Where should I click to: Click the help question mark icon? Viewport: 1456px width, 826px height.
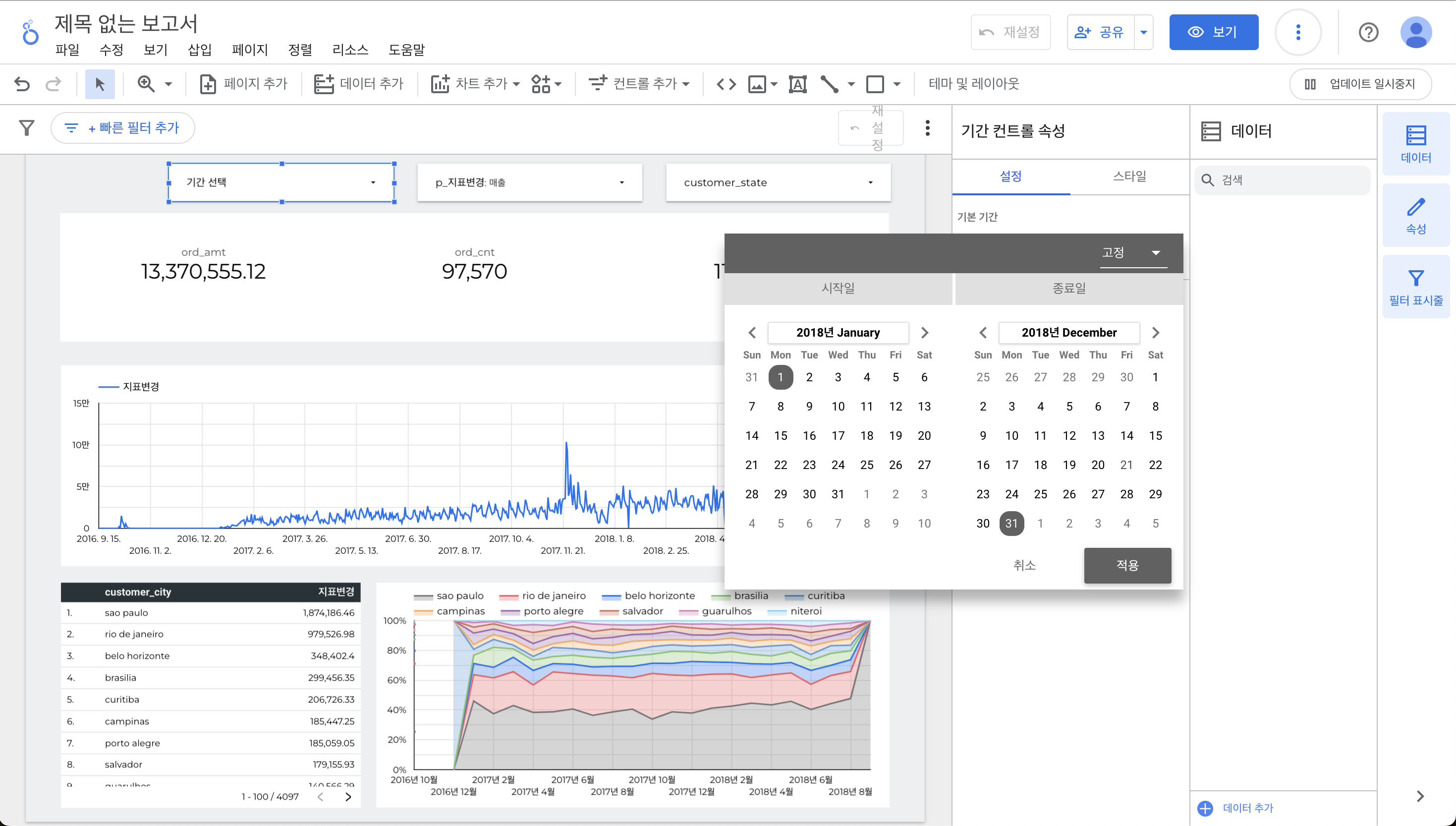[x=1368, y=32]
